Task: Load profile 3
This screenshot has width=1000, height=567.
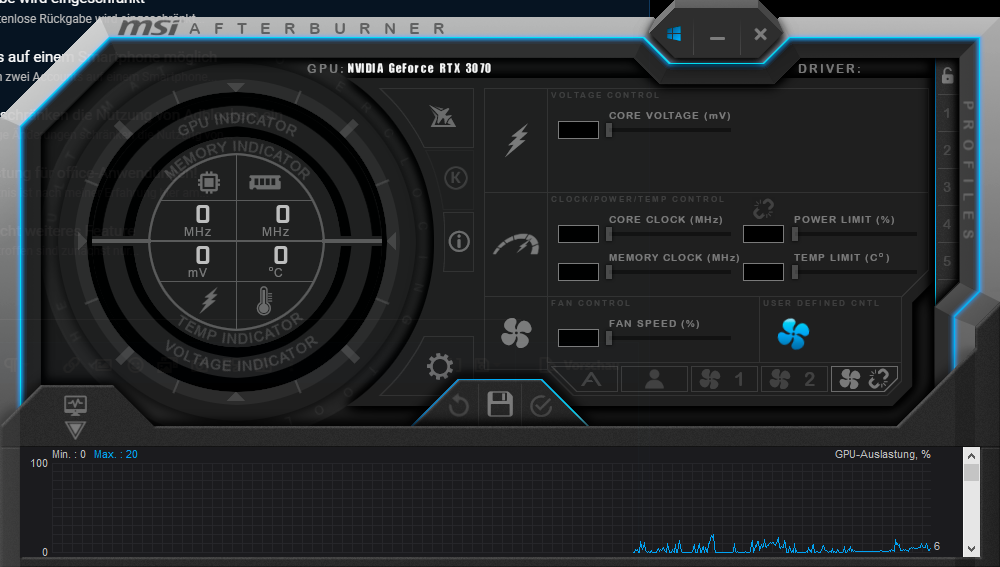Action: coord(947,188)
